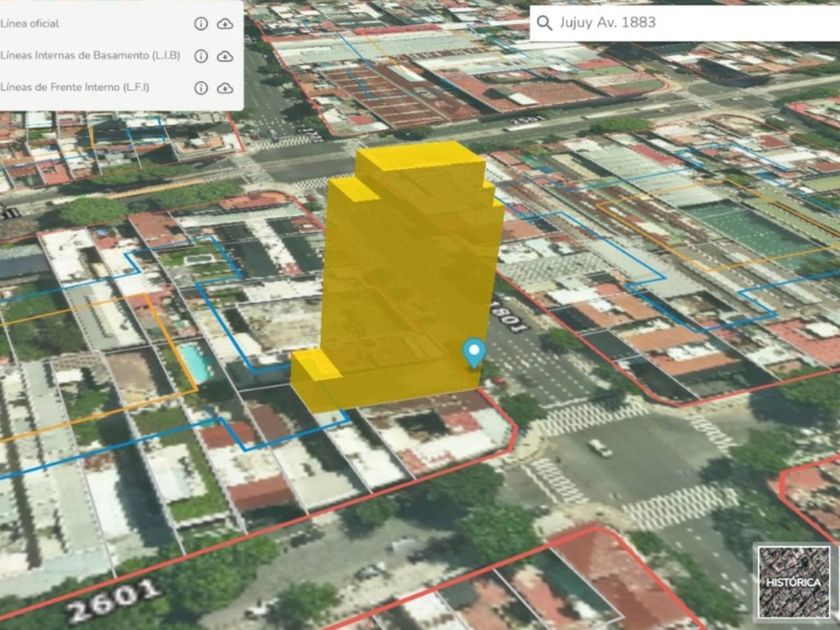This screenshot has width=840, height=630.
Task: Open info for Línea oficial layer
Action: (201, 23)
